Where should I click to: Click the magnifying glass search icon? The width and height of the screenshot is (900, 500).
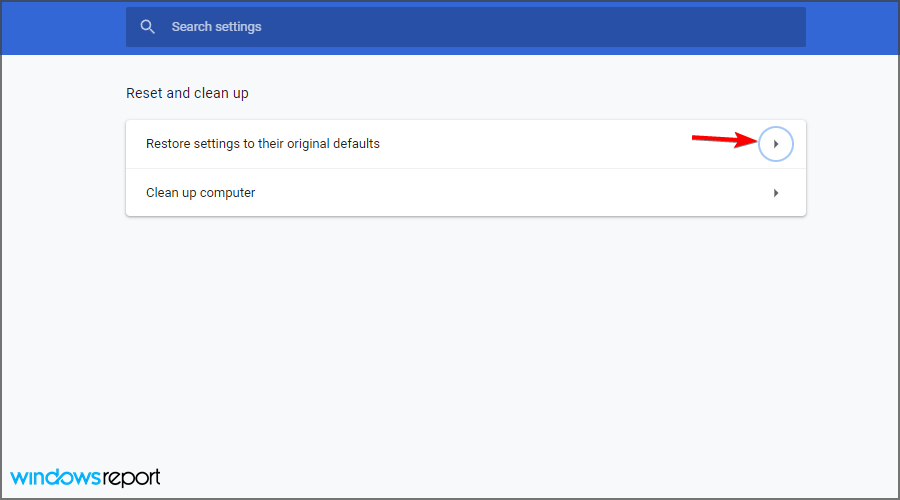tap(148, 26)
